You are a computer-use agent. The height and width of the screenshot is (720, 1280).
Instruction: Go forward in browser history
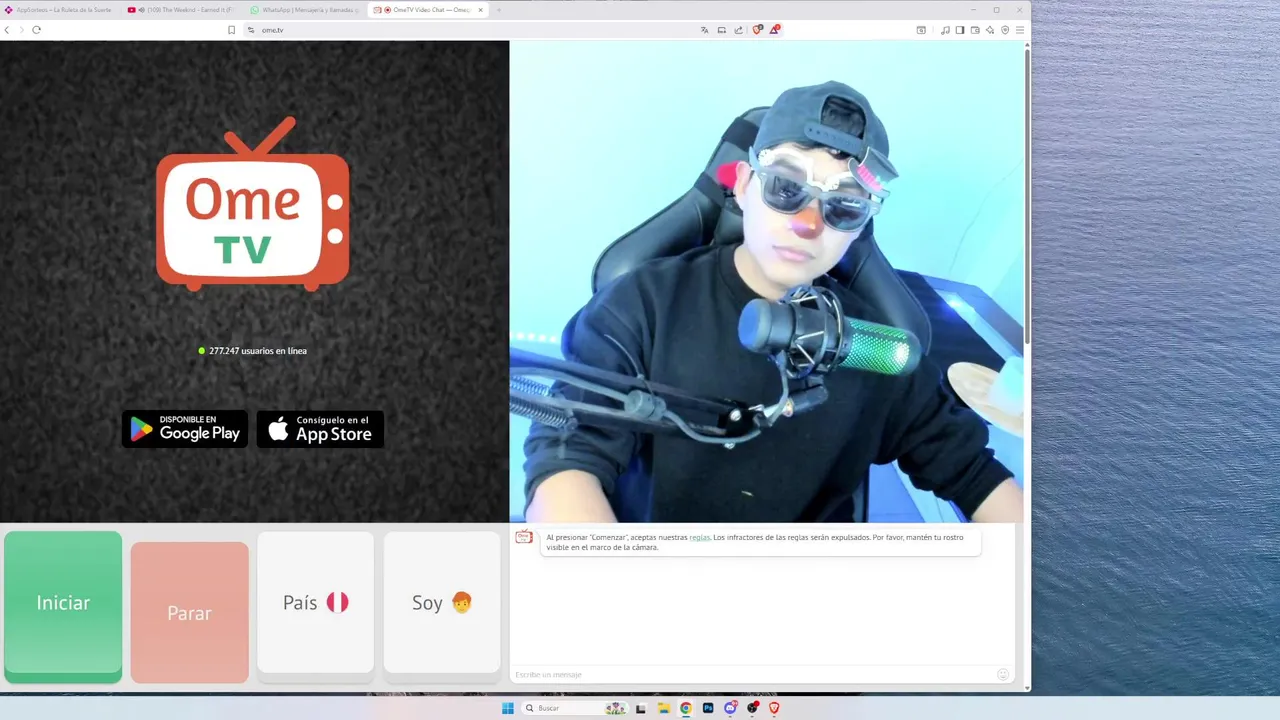coord(21,30)
